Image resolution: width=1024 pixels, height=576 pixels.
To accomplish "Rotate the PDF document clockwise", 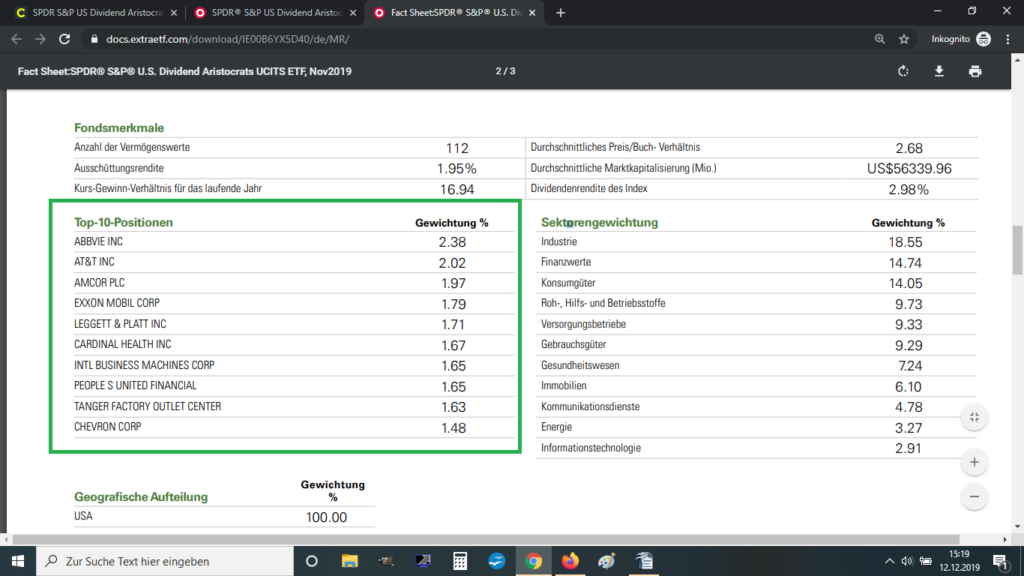I will [x=903, y=71].
